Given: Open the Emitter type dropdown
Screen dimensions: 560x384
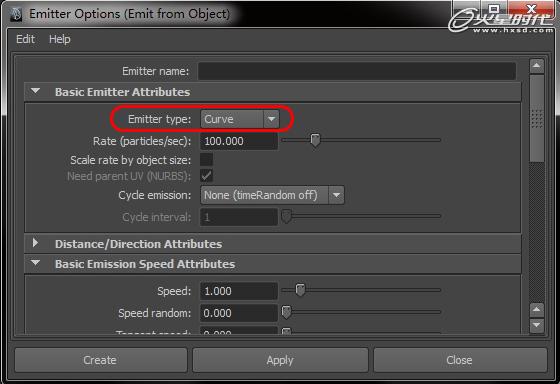Looking at the screenshot, I should (x=240, y=119).
